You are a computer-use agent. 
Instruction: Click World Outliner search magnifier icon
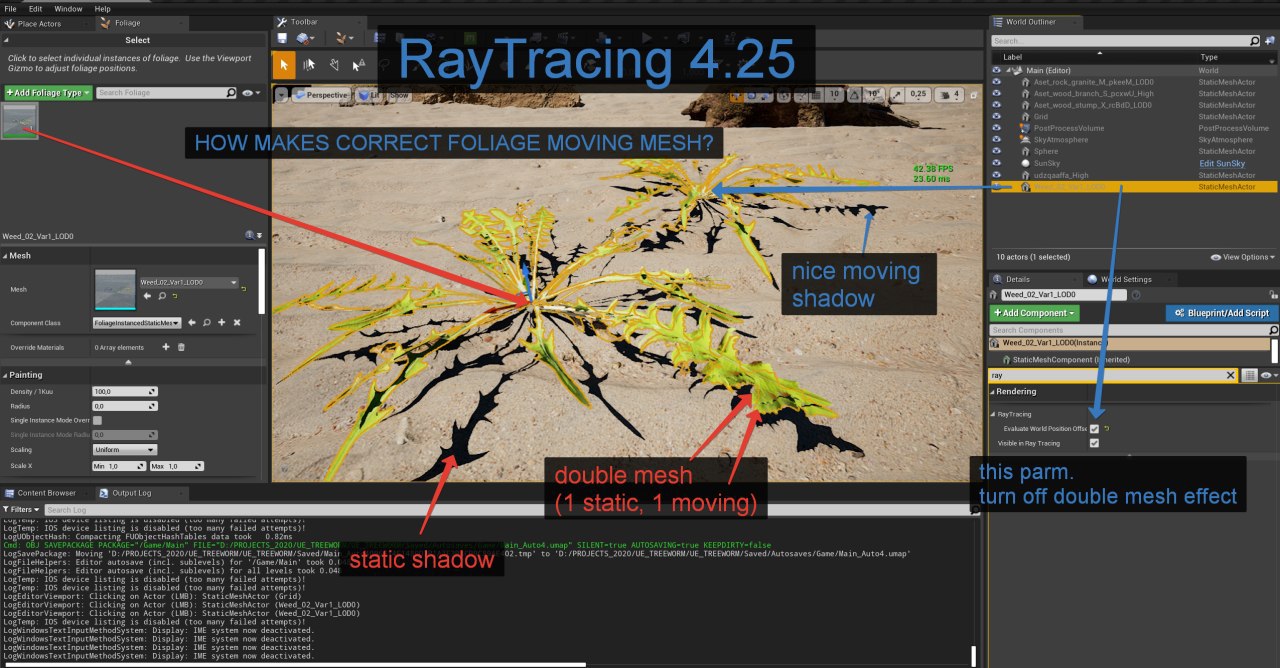coord(1255,41)
